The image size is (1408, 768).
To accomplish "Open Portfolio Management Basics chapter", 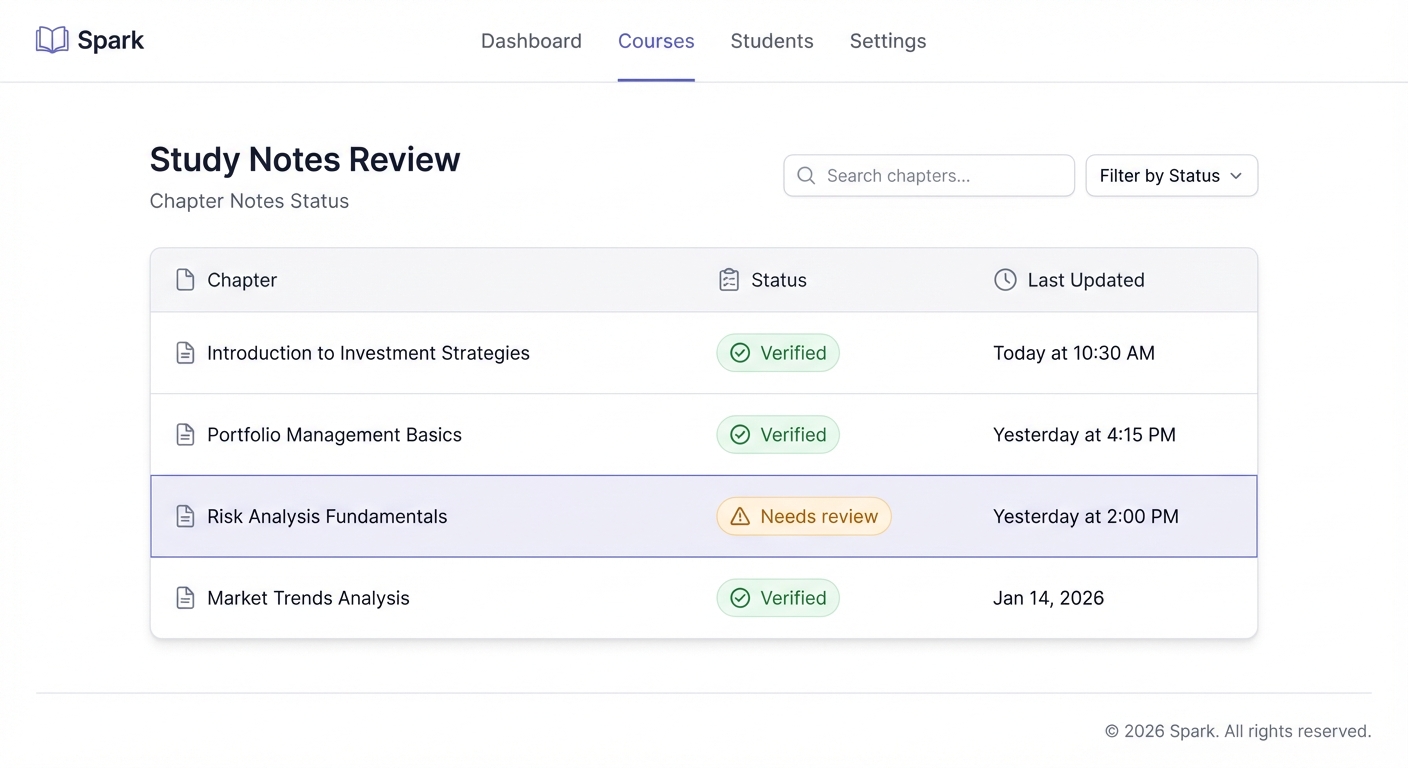I will [x=334, y=435].
